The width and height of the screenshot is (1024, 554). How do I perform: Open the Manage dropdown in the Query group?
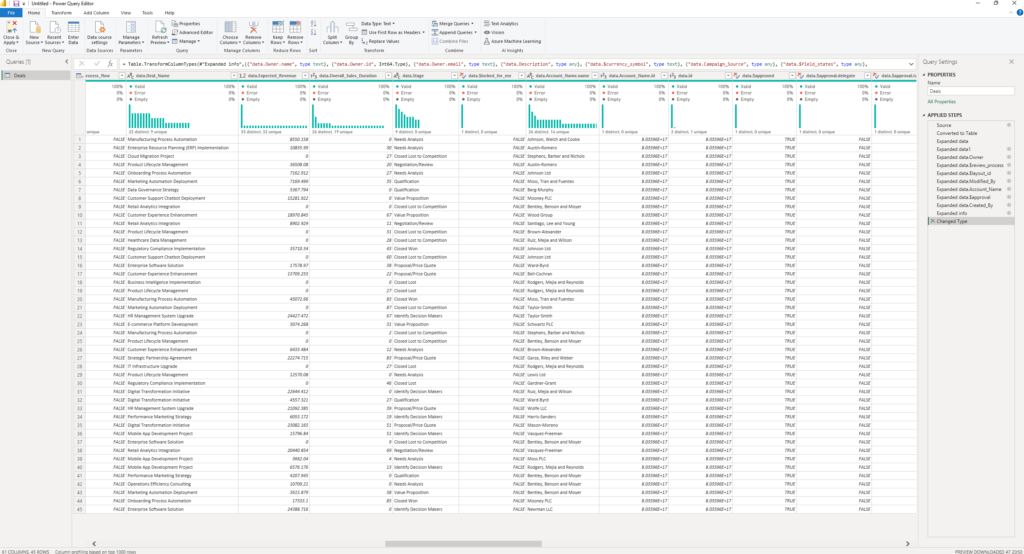186,41
